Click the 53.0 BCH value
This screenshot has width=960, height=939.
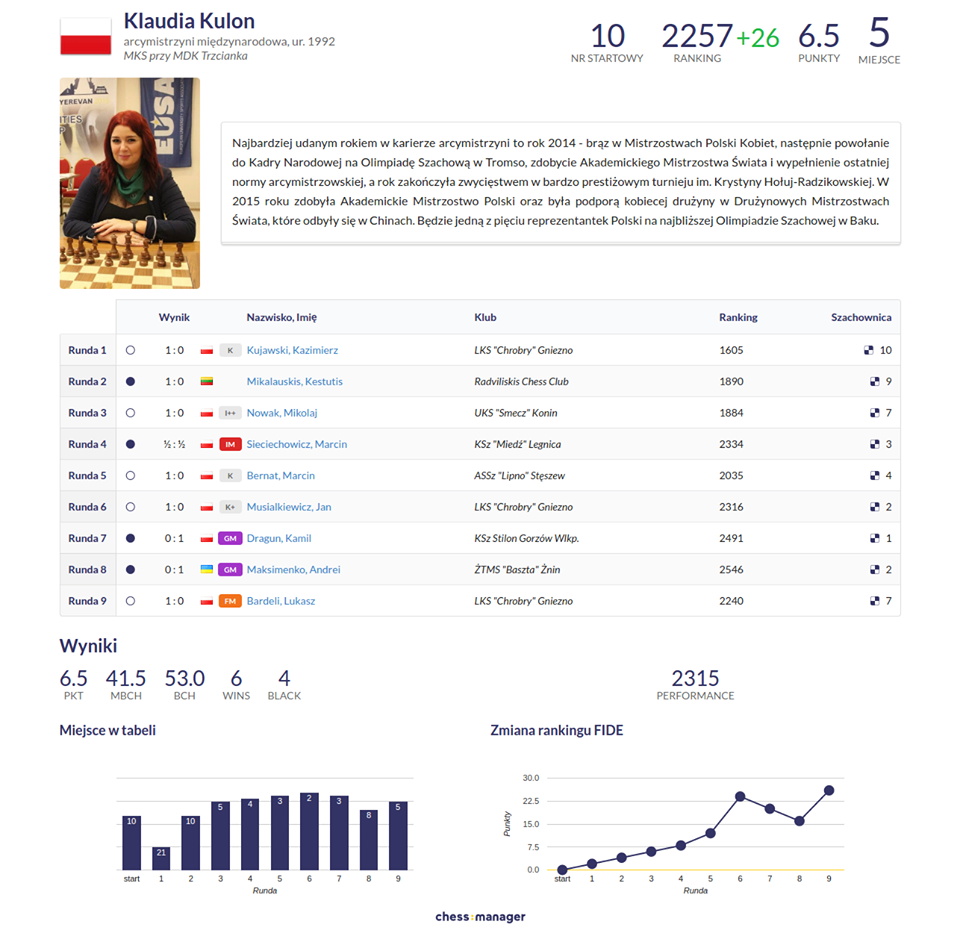pyautogui.click(x=184, y=678)
